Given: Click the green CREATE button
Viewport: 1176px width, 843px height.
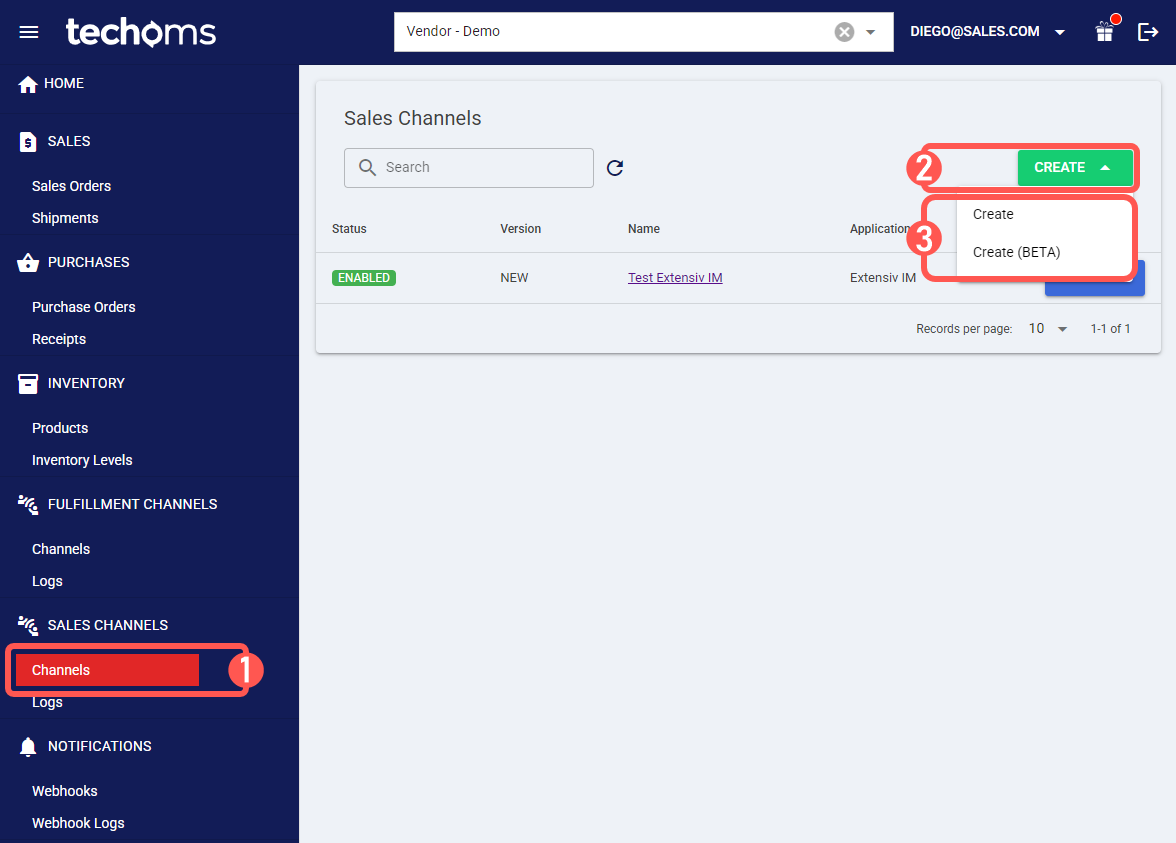Looking at the screenshot, I should [1075, 168].
